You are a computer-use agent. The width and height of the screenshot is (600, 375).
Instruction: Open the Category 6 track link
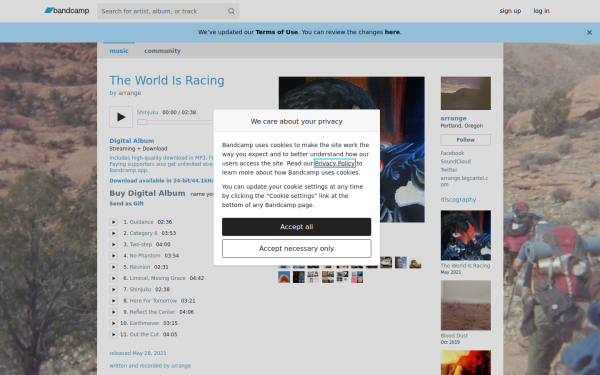click(x=143, y=233)
